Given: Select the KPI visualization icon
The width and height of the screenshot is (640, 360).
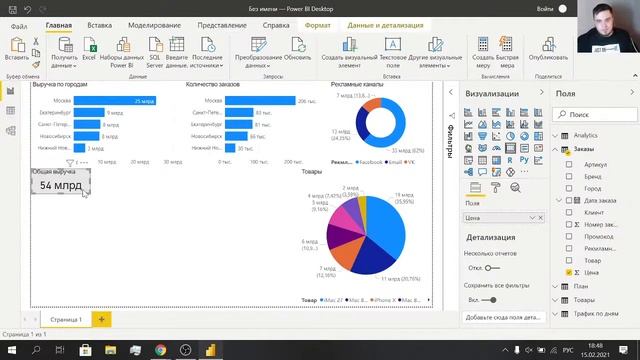Looking at the screenshot, I should 538,148.
